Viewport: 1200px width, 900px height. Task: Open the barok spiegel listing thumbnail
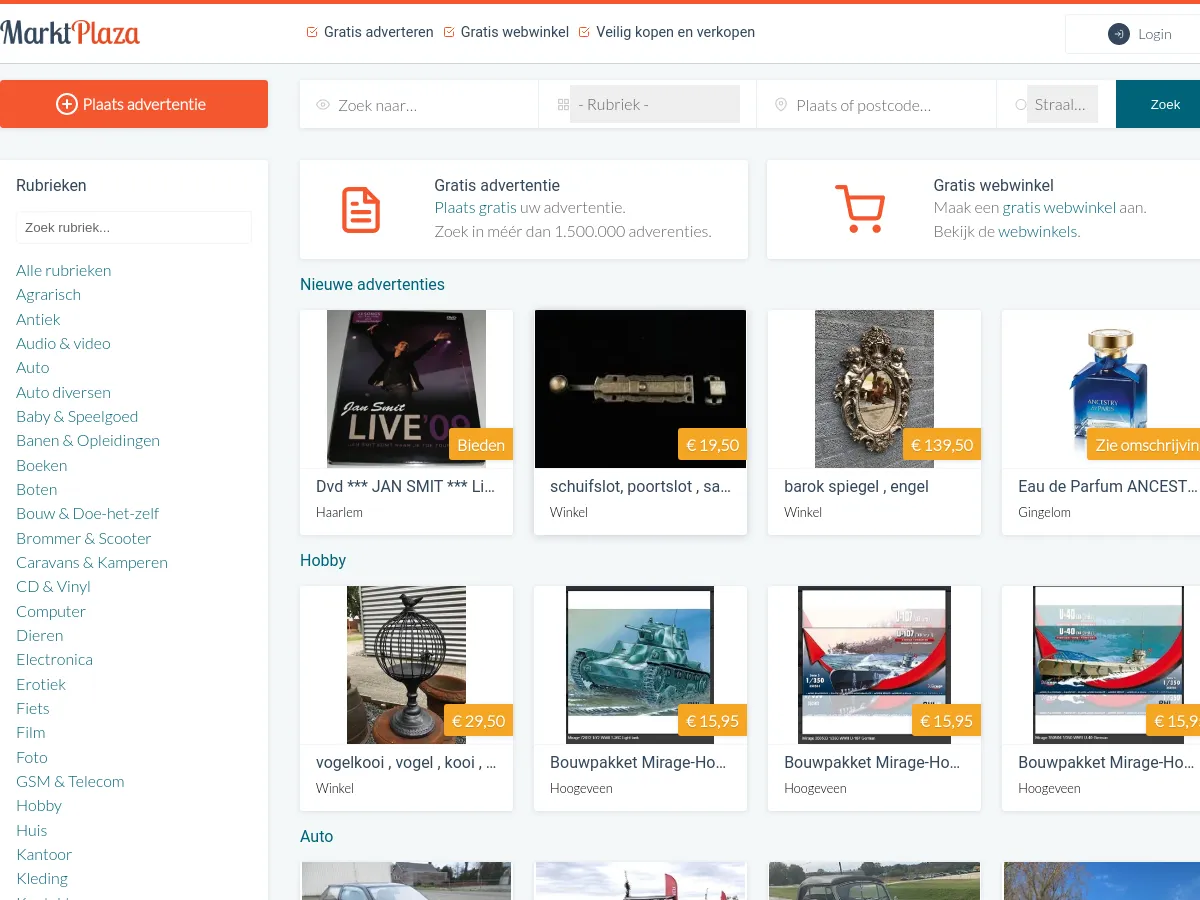click(874, 389)
